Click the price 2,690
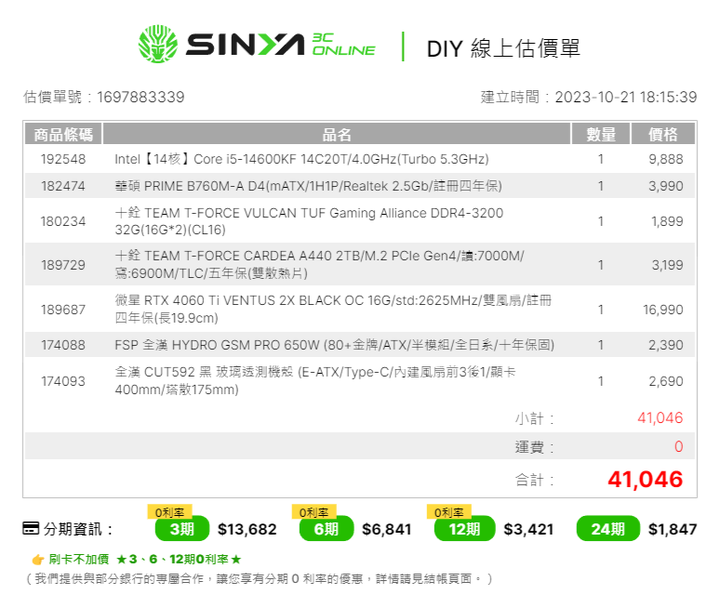This screenshot has height=608, width=720. [x=666, y=381]
